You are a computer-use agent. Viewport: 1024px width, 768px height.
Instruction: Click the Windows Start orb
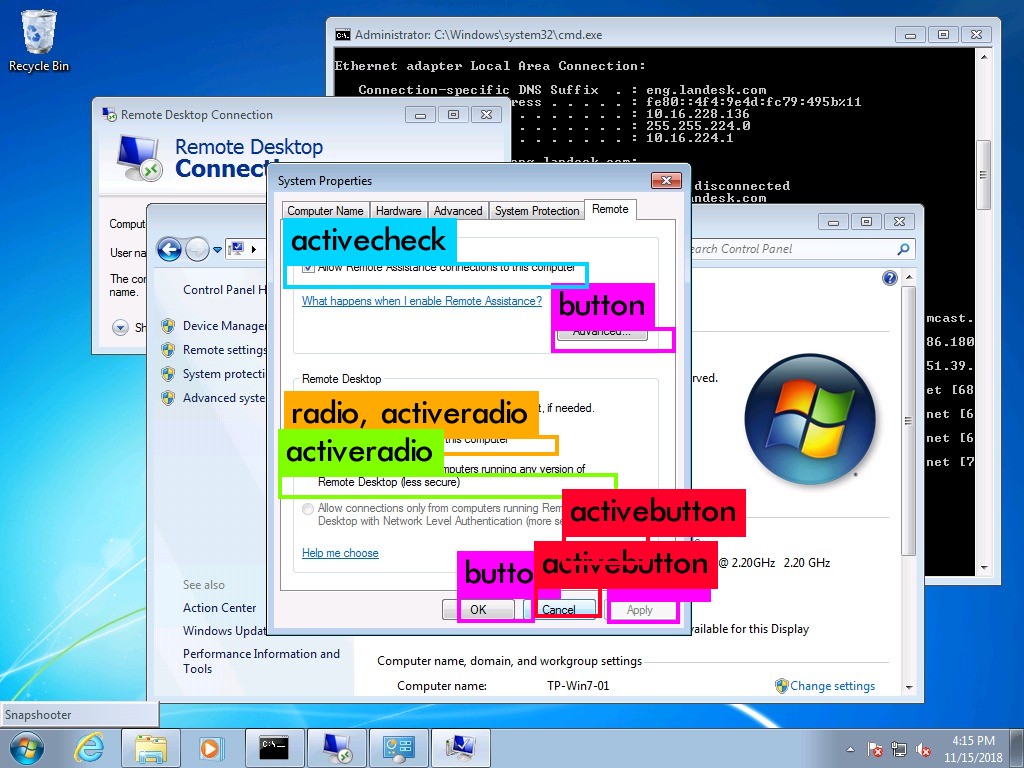(x=27, y=748)
